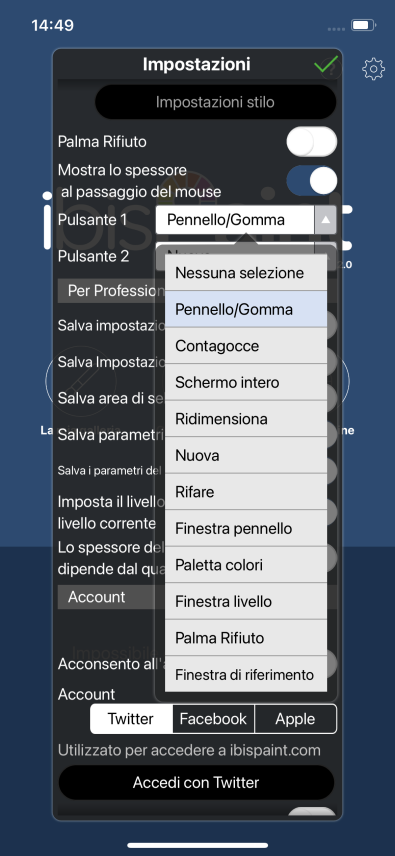
Task: Pick Schermo intero option
Action: [x=246, y=382]
